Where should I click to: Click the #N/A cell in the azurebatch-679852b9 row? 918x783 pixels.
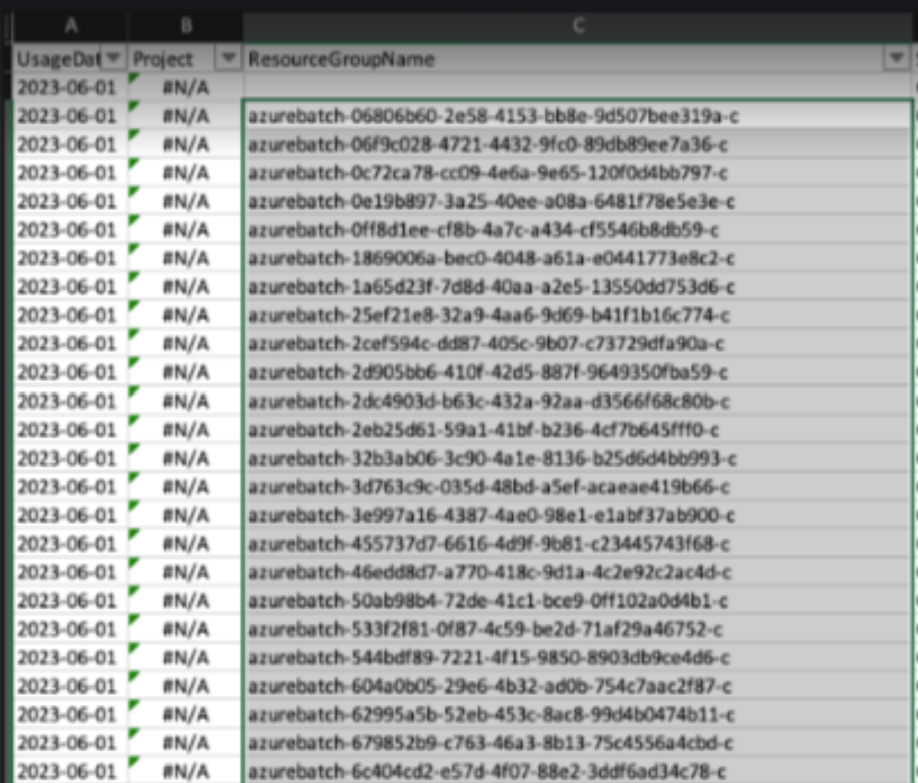tap(186, 743)
